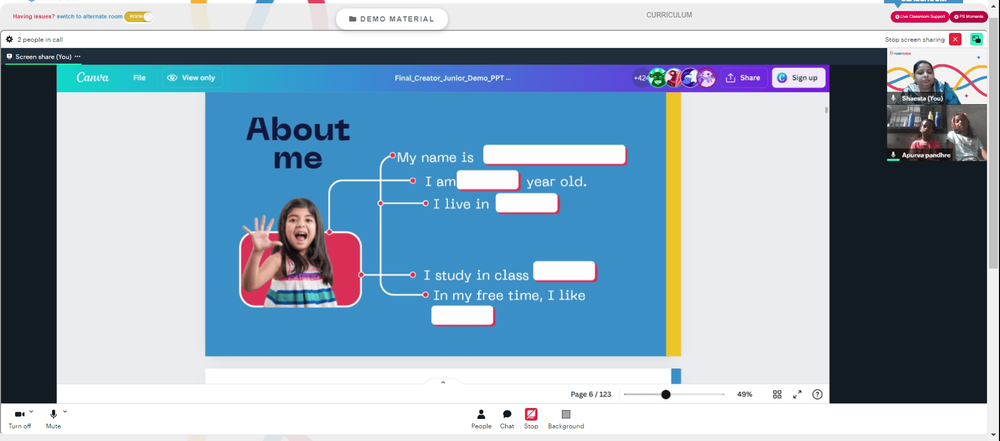Open Background settings
1000x441 pixels.
(566, 419)
